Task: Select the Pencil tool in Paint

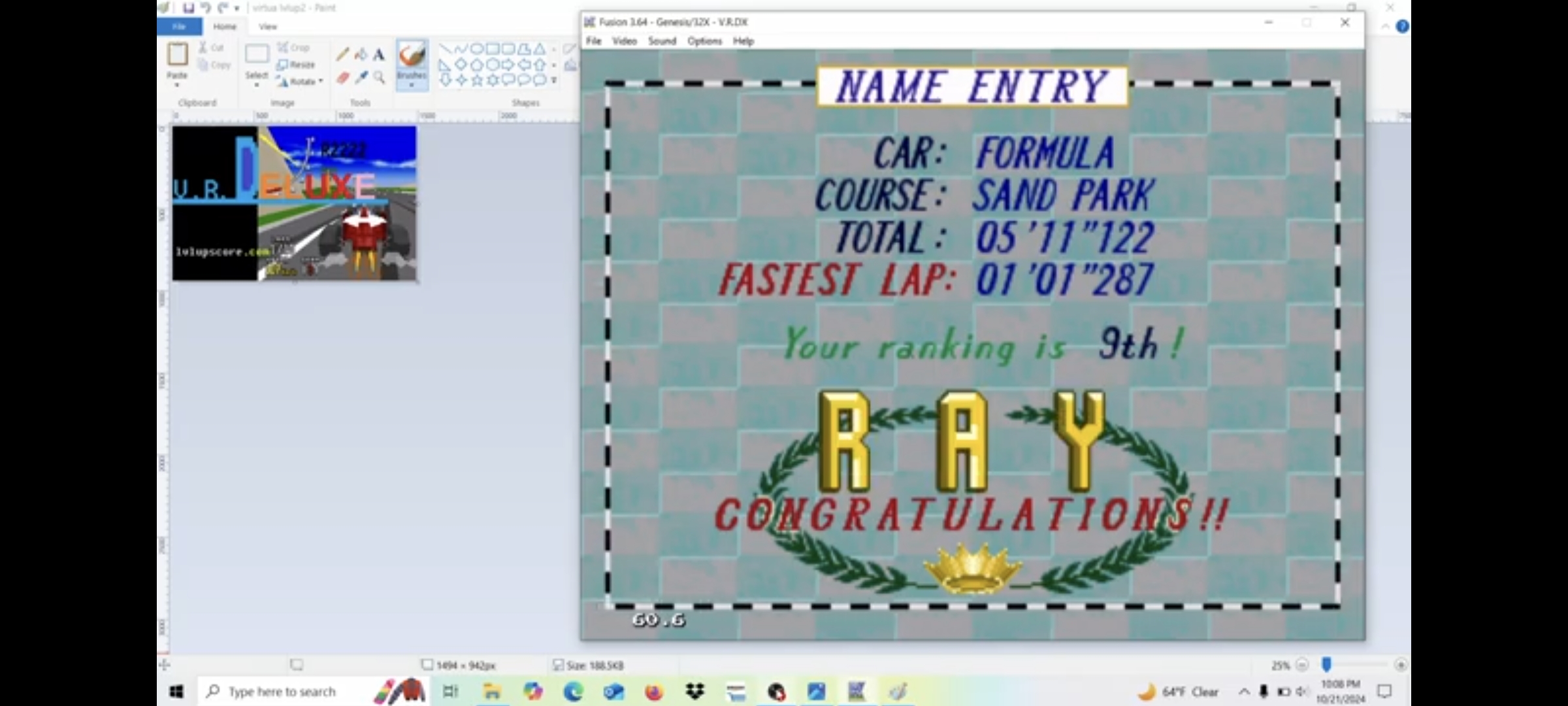Action: tap(342, 55)
